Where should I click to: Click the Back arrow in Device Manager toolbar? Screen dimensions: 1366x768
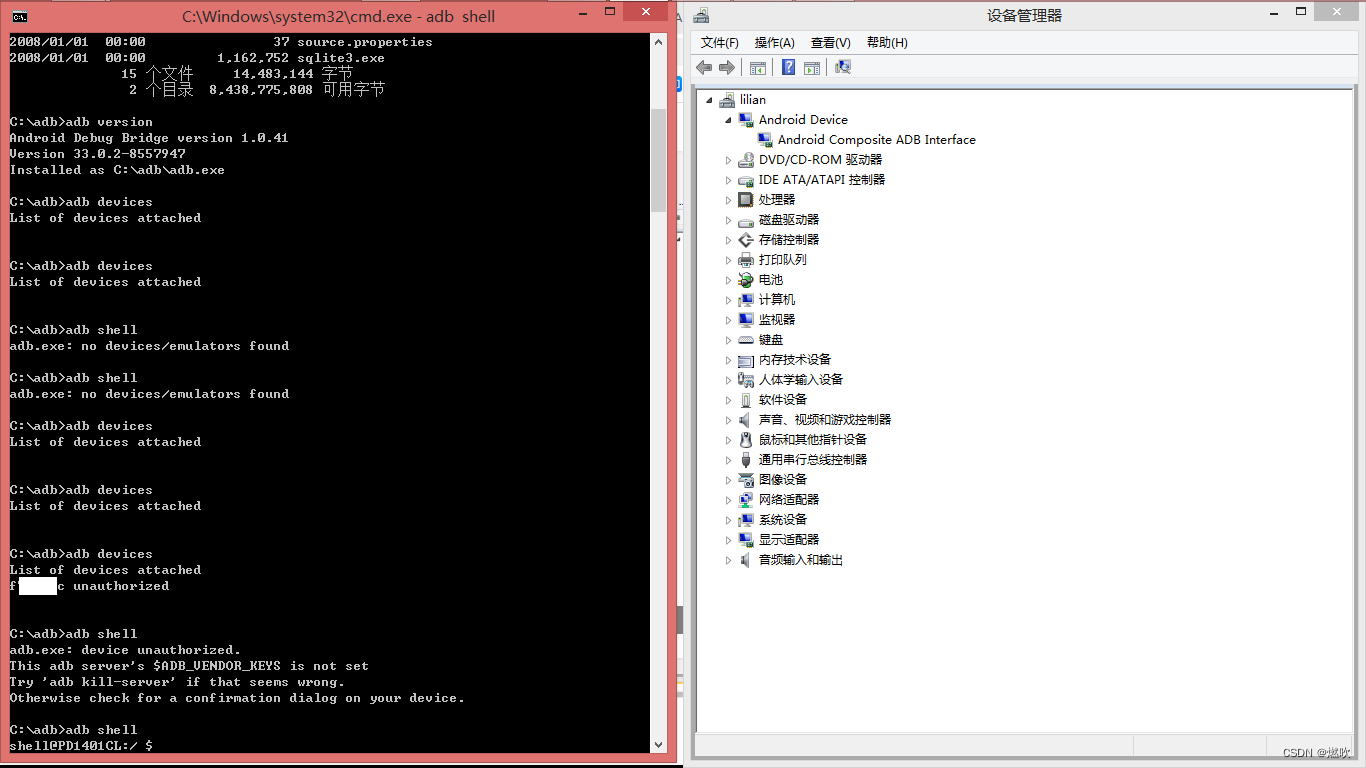coord(704,67)
